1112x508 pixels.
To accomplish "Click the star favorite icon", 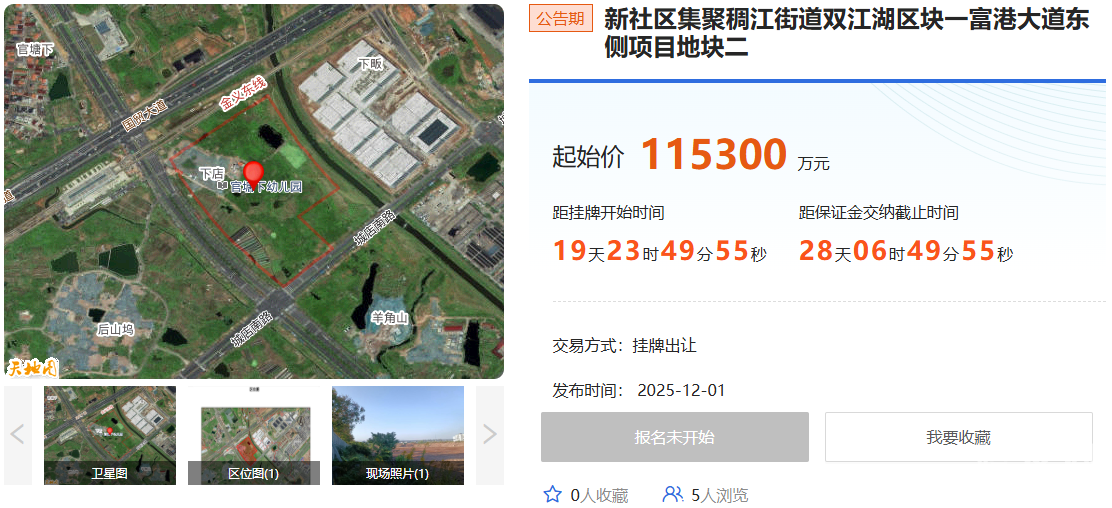I will [x=552, y=495].
